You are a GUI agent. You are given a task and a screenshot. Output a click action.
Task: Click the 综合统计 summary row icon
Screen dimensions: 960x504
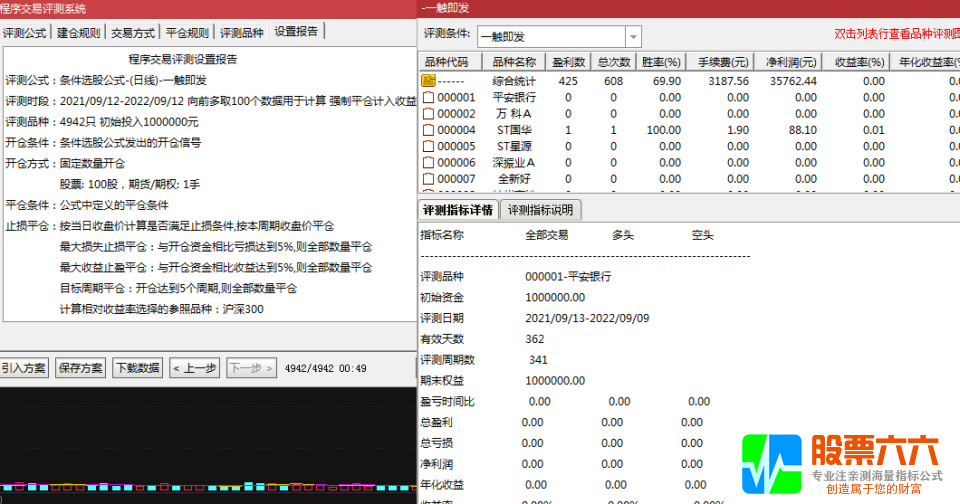[428, 80]
